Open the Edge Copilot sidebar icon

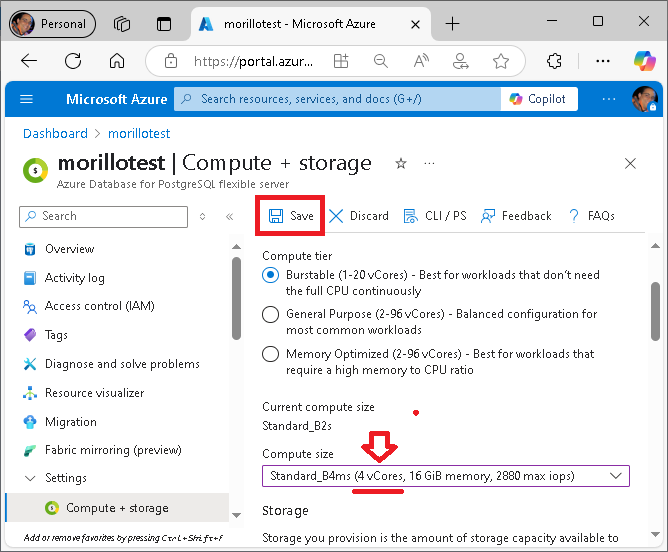pyautogui.click(x=644, y=61)
